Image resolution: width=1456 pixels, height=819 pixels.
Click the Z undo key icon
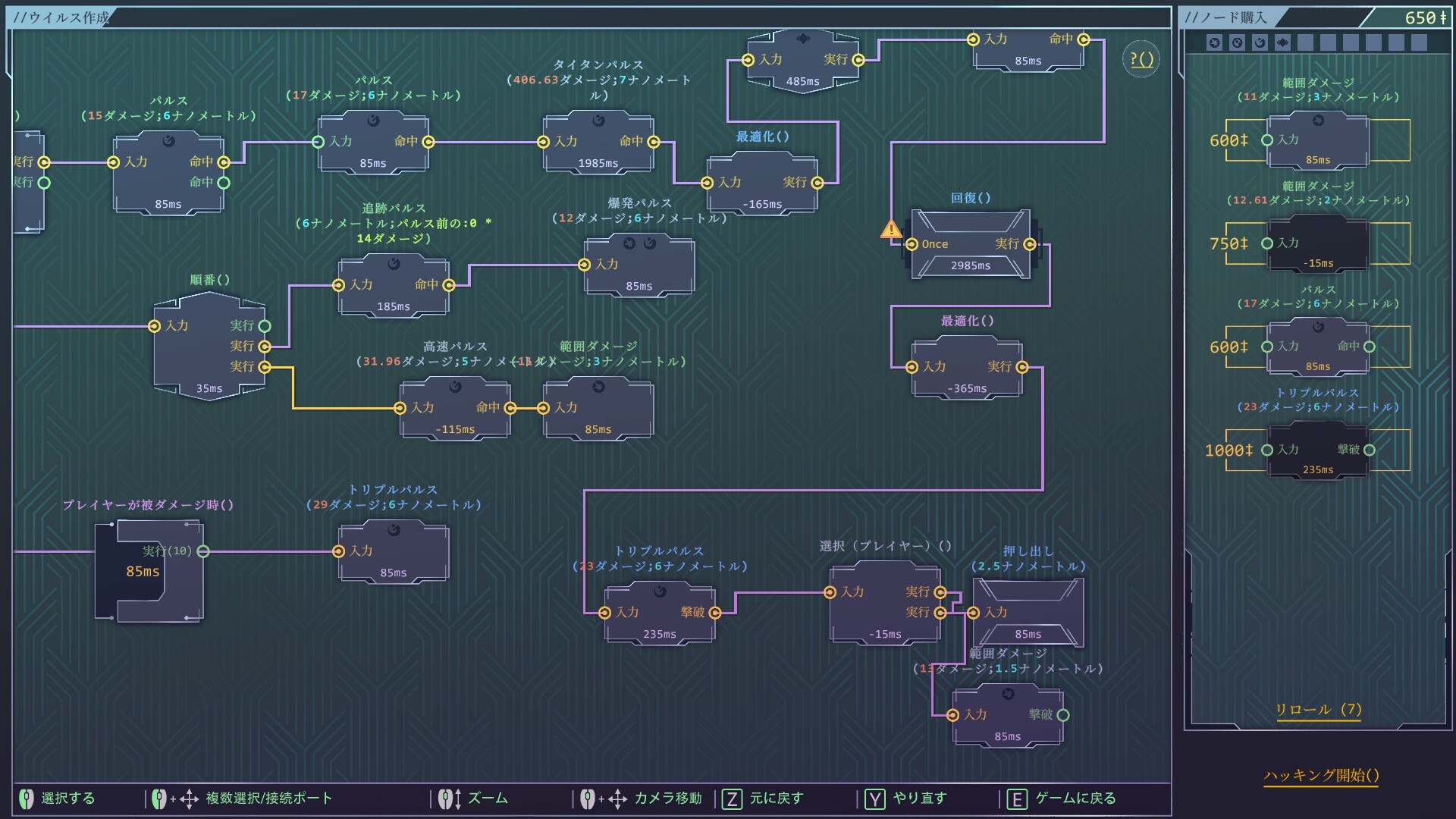731,799
